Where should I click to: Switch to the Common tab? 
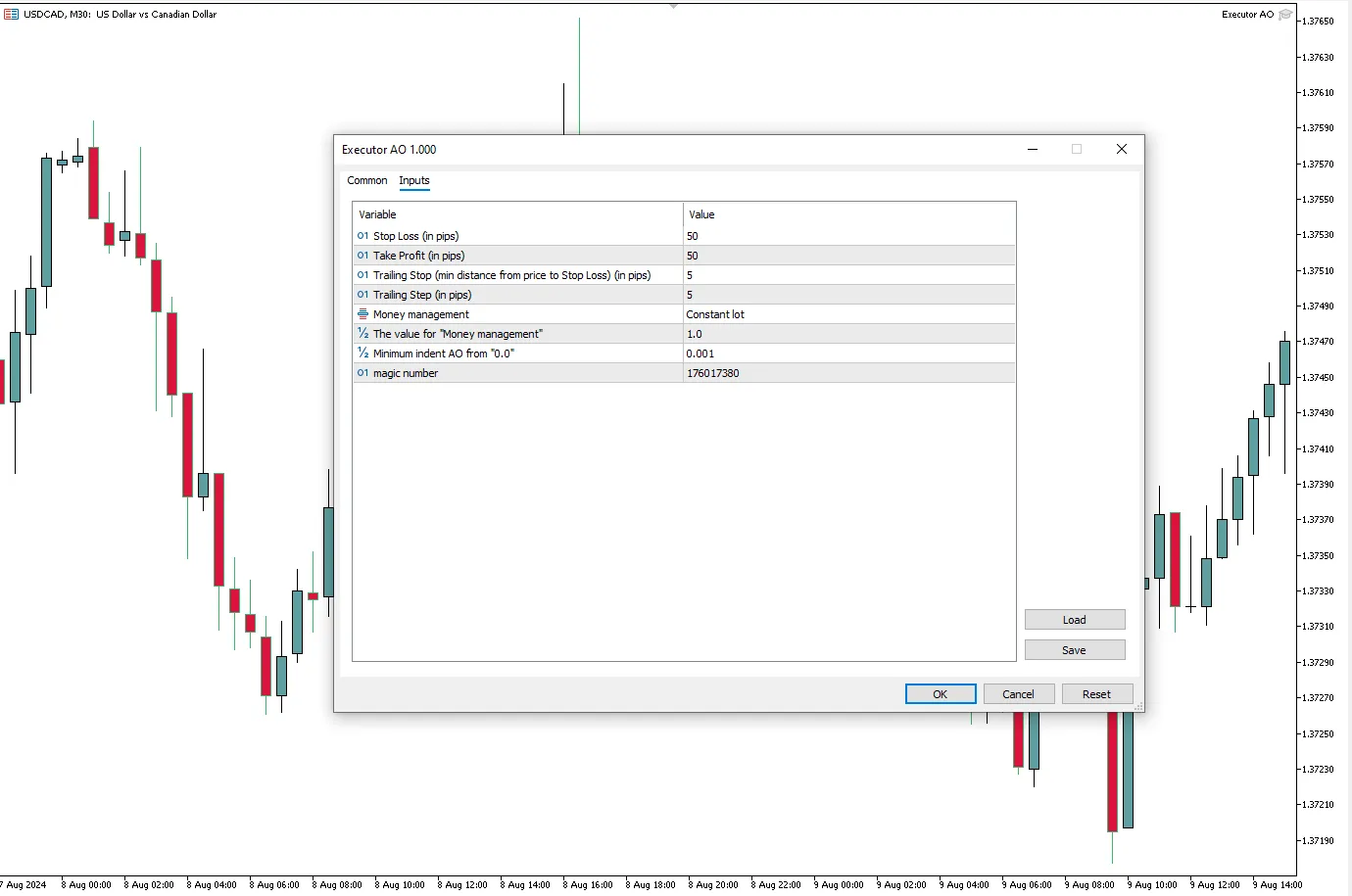366,180
